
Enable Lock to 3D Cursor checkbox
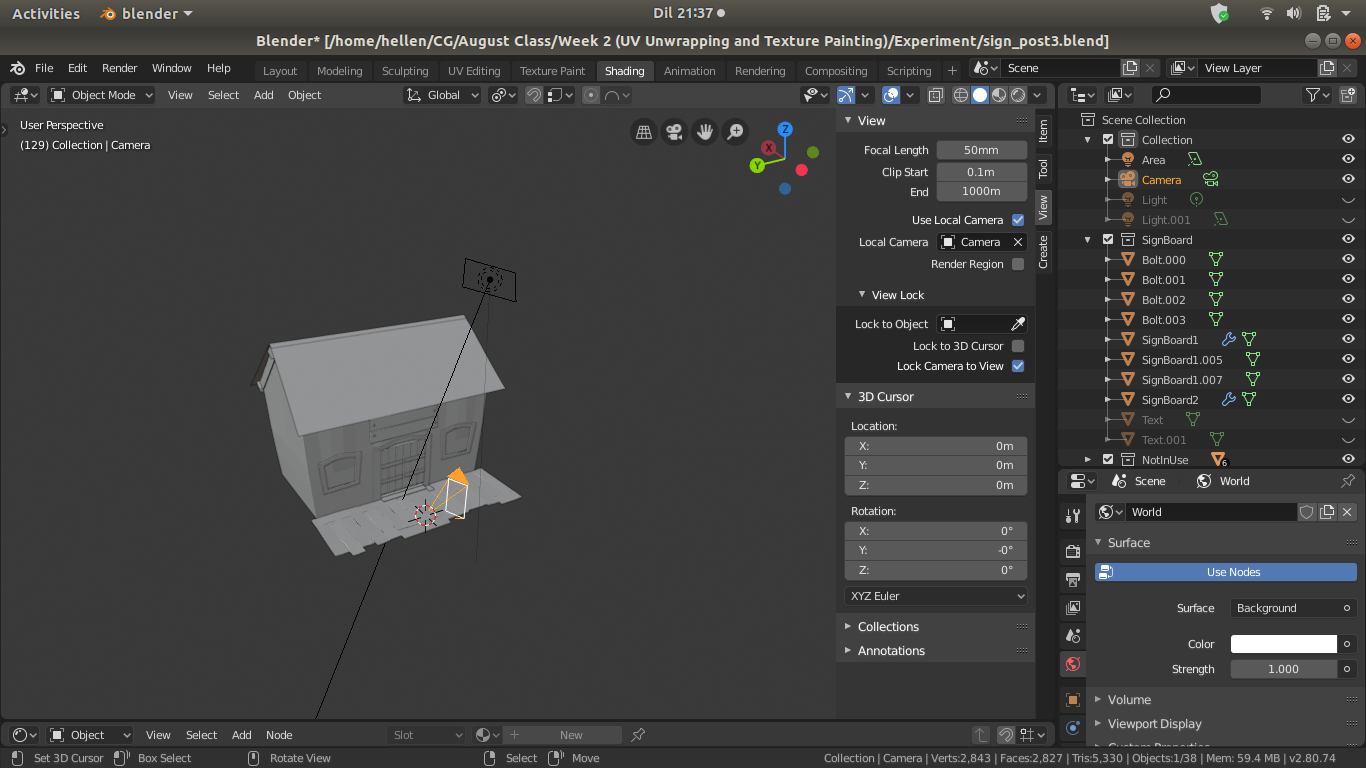tap(1018, 346)
